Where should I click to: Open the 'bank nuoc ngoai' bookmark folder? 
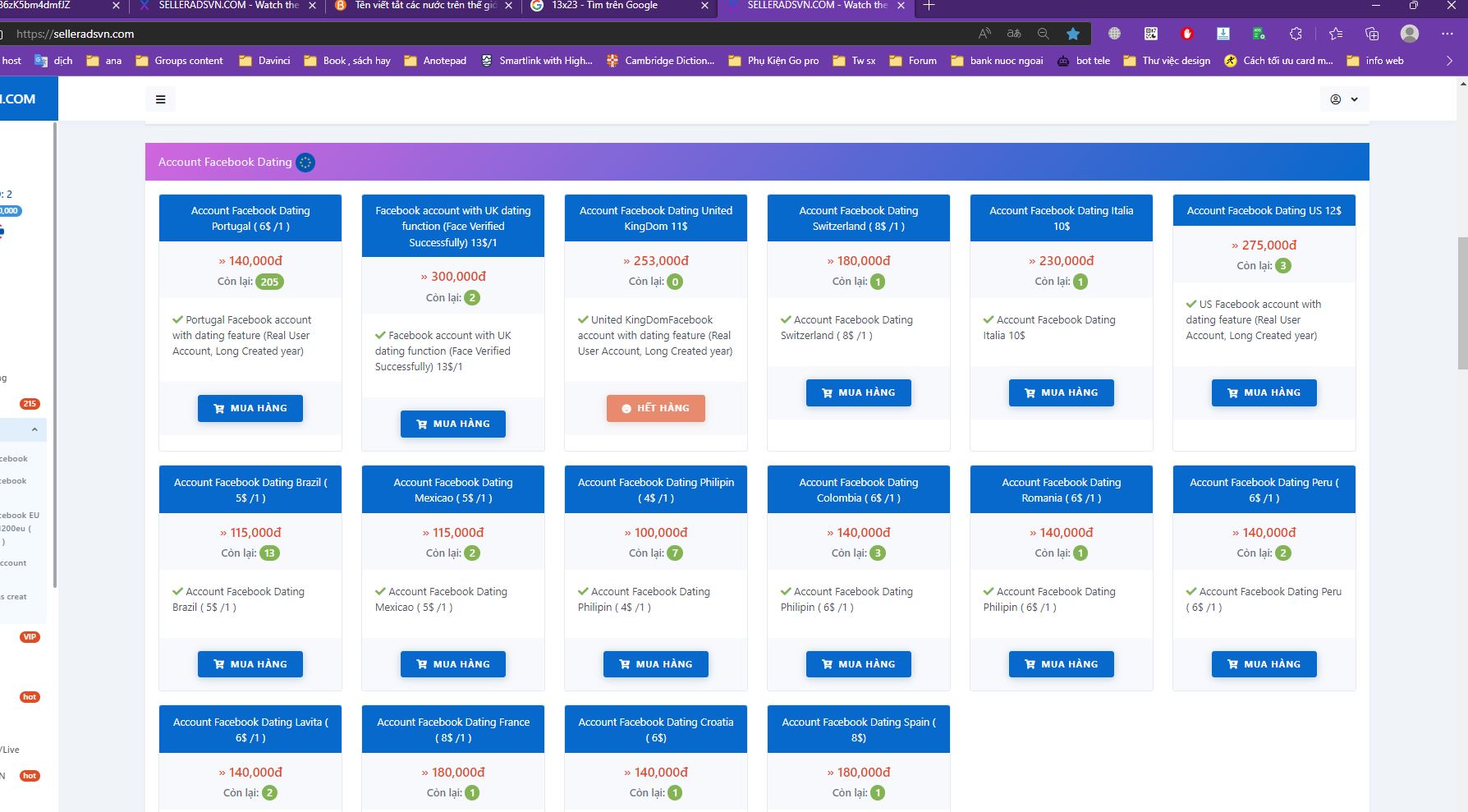[997, 61]
